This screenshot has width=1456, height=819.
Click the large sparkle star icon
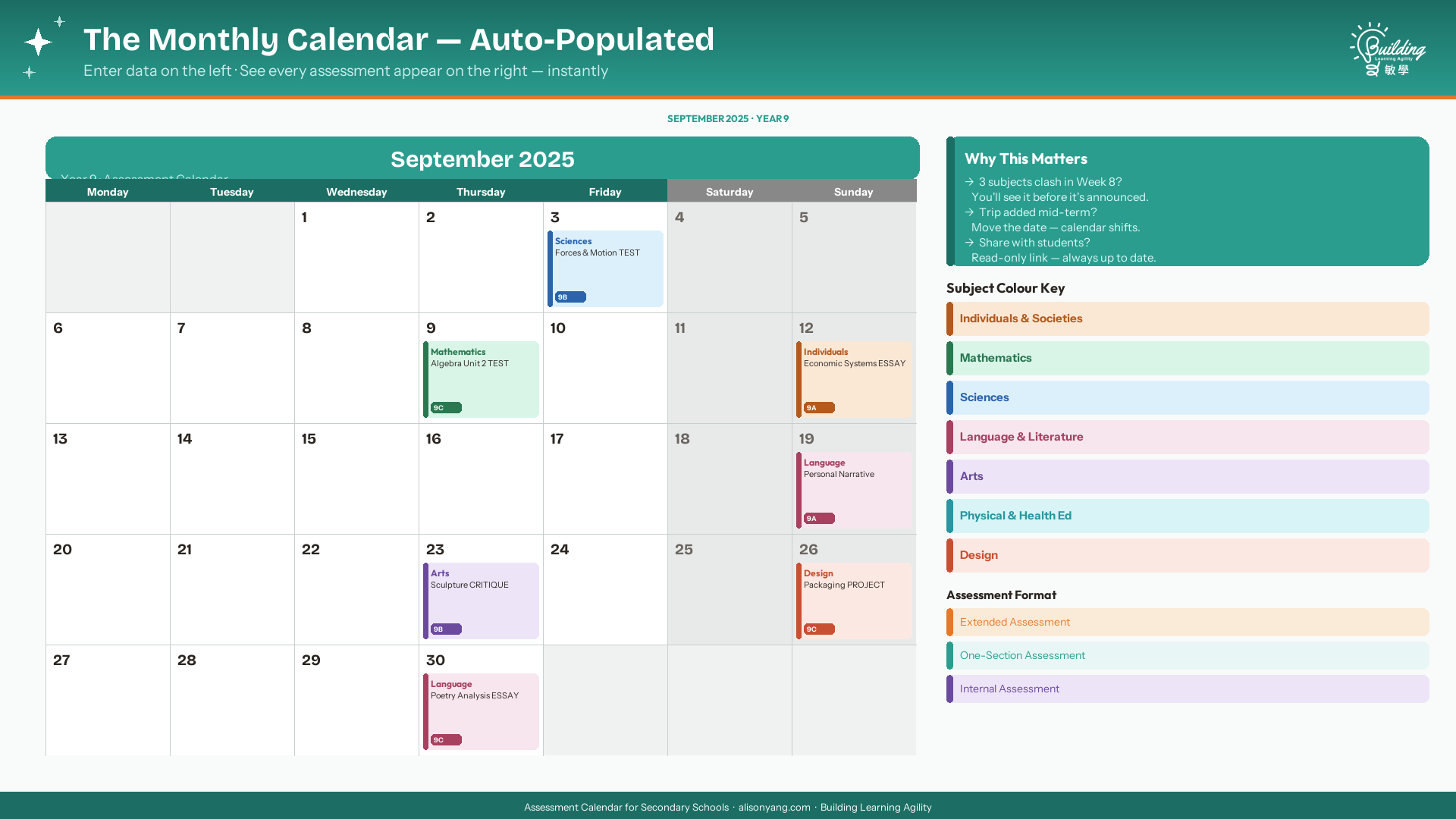[38, 42]
